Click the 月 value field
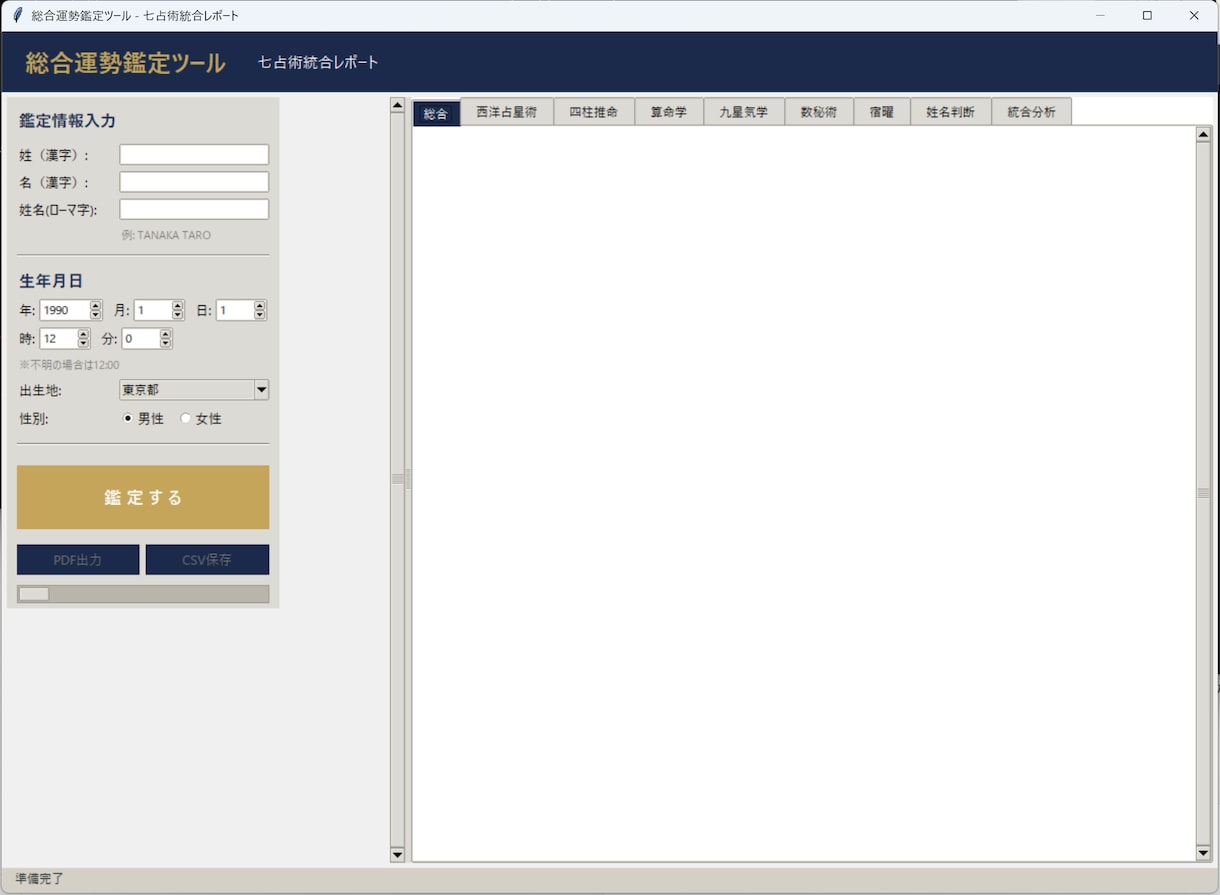 153,310
